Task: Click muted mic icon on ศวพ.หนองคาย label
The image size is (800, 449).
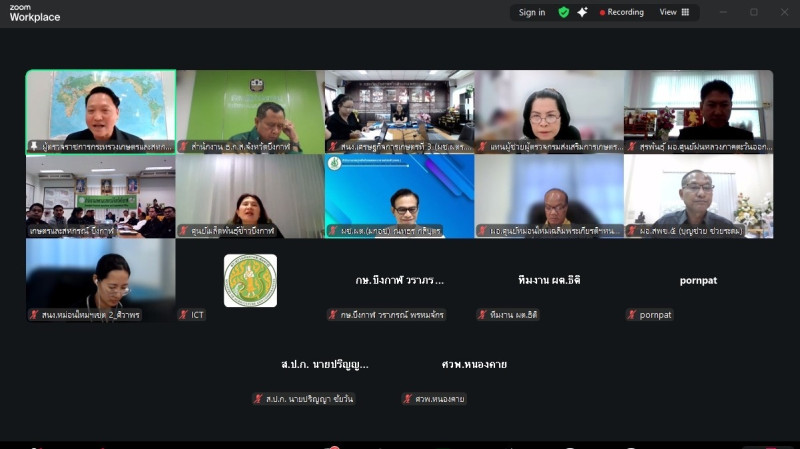Action: pos(407,399)
